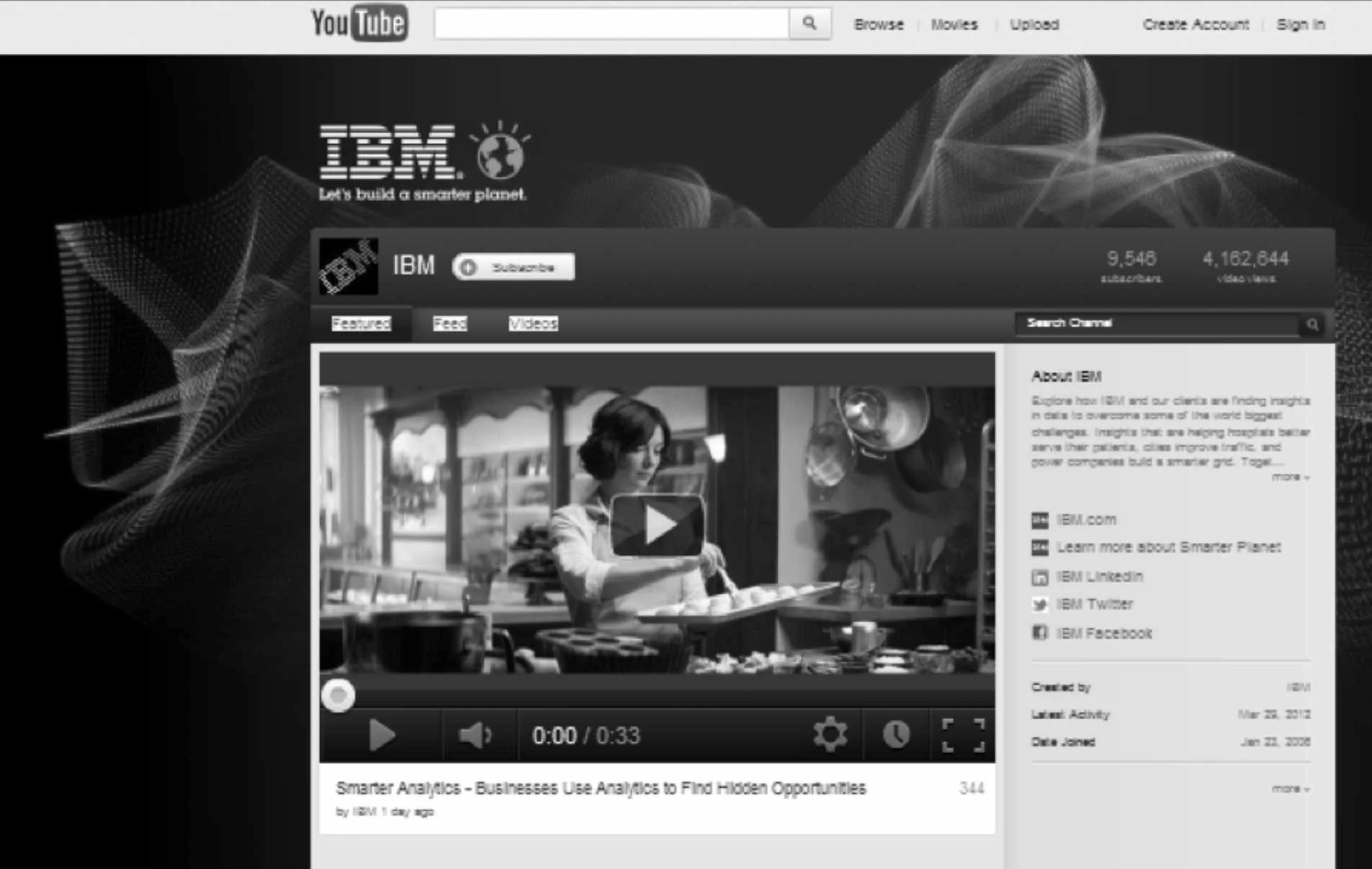
Task: Switch to the Feed tab
Action: click(x=449, y=323)
